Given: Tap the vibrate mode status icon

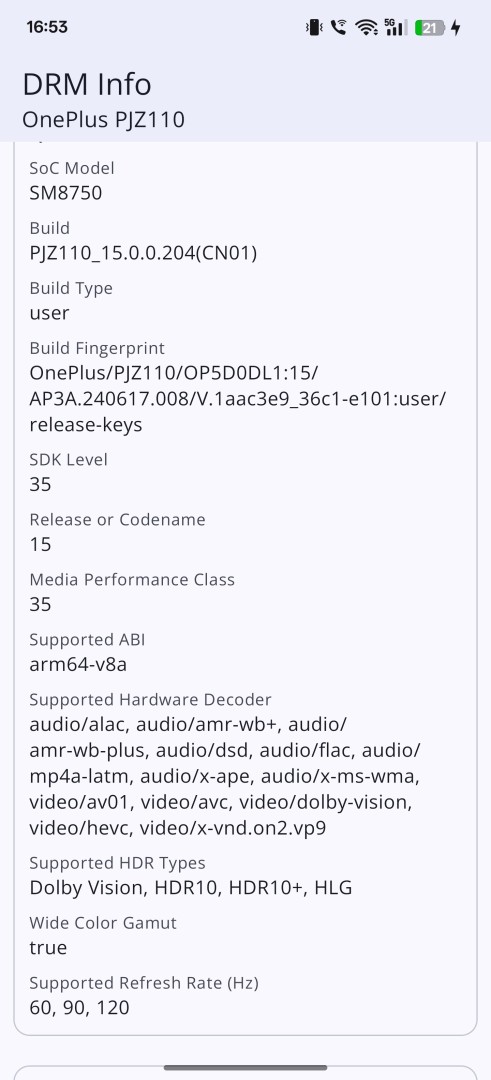Looking at the screenshot, I should click(314, 28).
